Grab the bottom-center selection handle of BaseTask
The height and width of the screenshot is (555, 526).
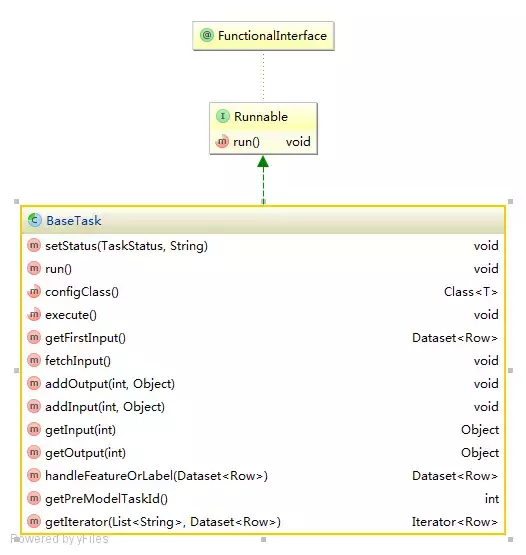[263, 539]
